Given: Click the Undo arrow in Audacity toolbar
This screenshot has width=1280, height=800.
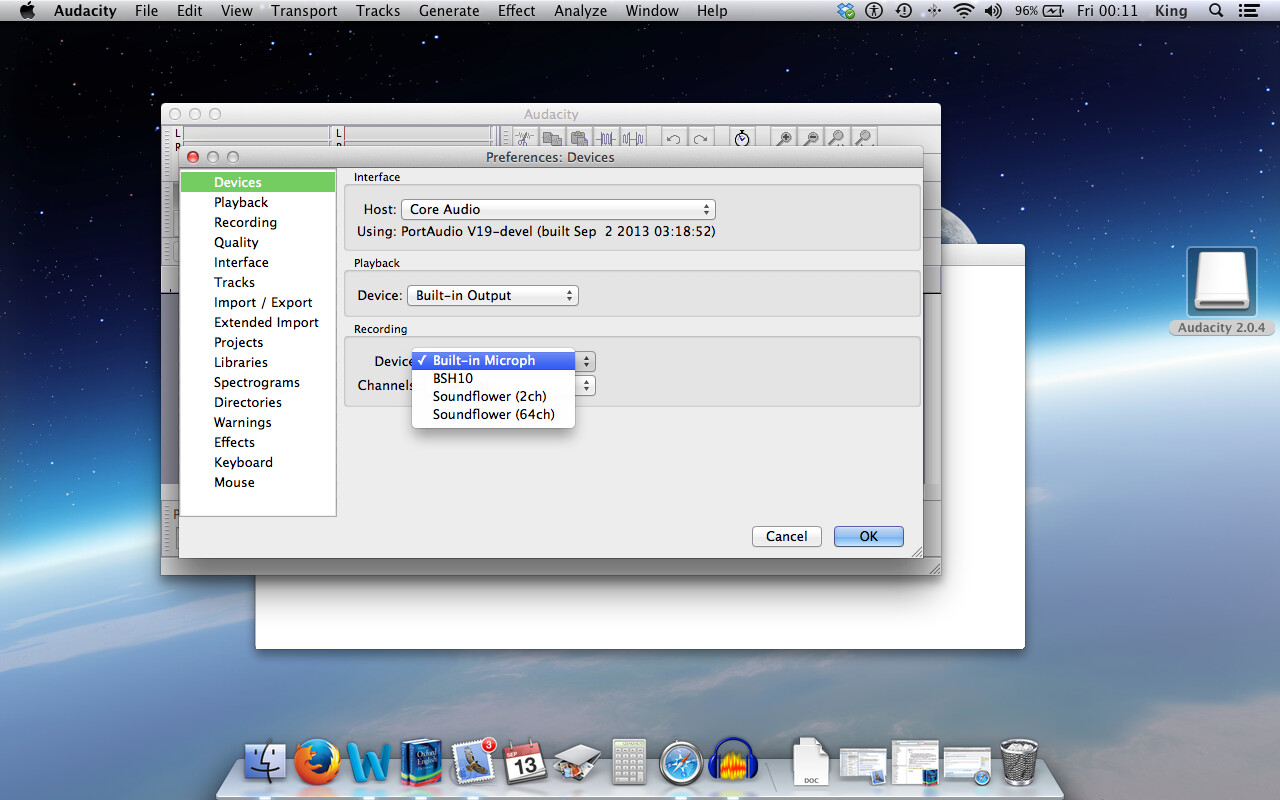Looking at the screenshot, I should point(674,138).
